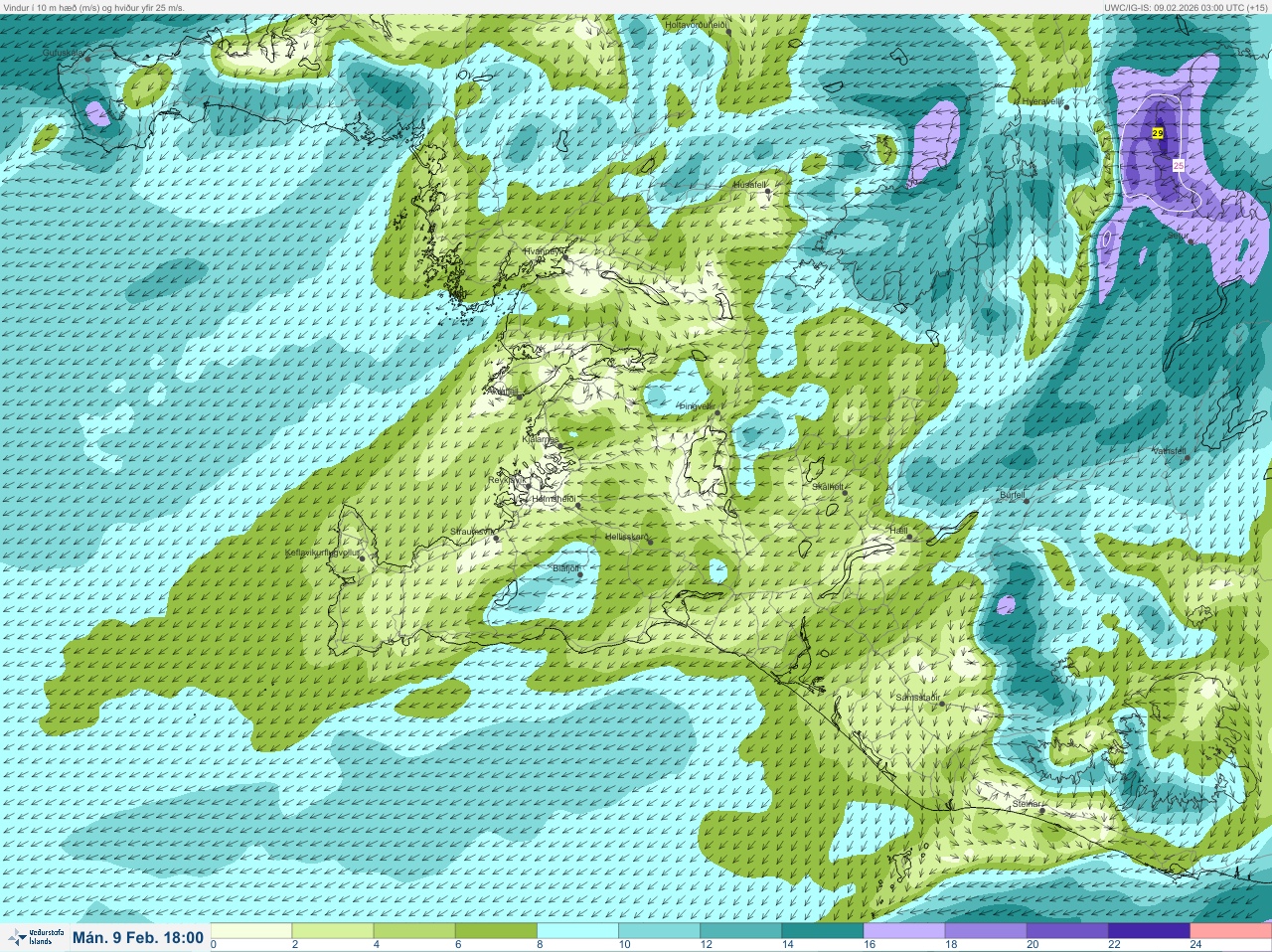Select the 6–8 m/s legend swatch
The image size is (1272, 952).
tap(496, 931)
